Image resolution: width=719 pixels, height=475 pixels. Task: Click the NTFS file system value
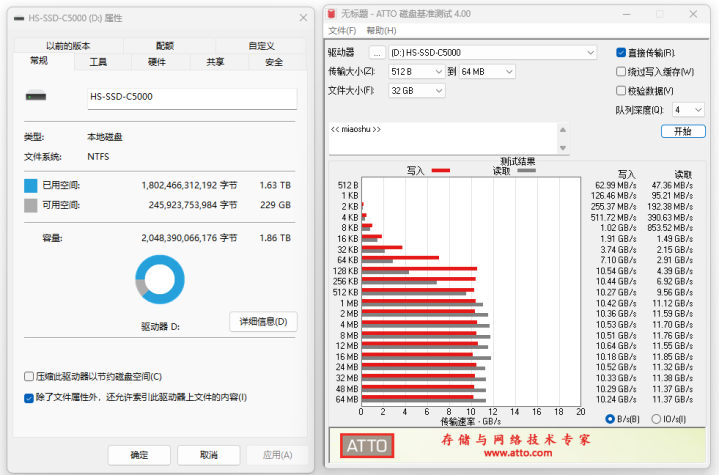pyautogui.click(x=98, y=157)
